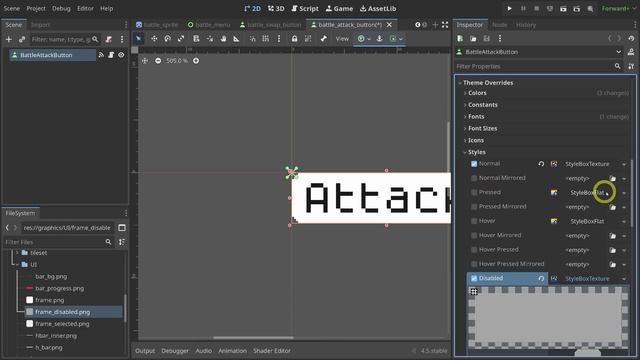Pause the running project
Screen dimensions: 640x360
tap(523, 9)
